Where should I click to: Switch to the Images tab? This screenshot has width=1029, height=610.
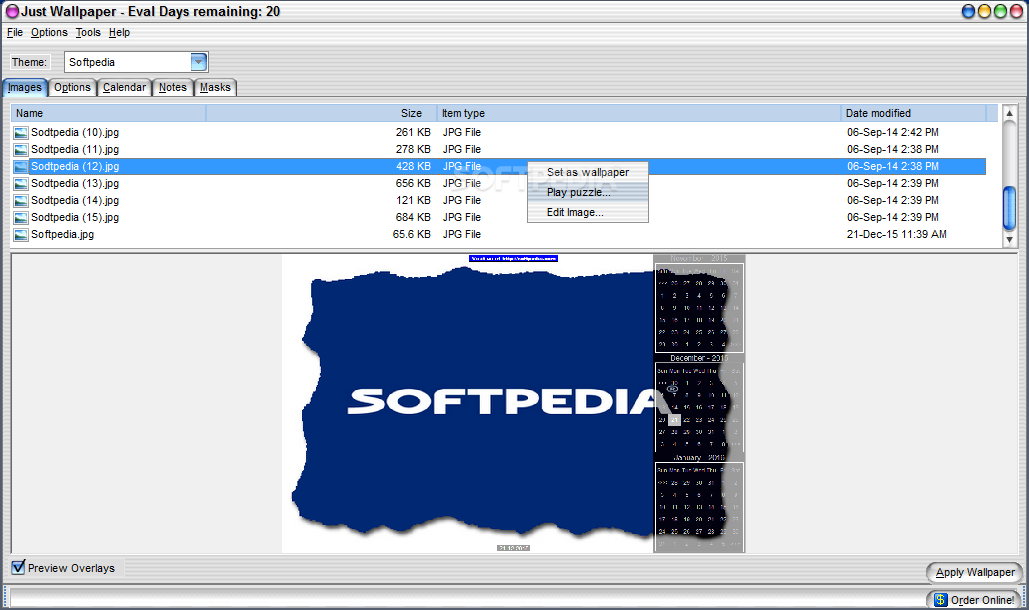25,88
